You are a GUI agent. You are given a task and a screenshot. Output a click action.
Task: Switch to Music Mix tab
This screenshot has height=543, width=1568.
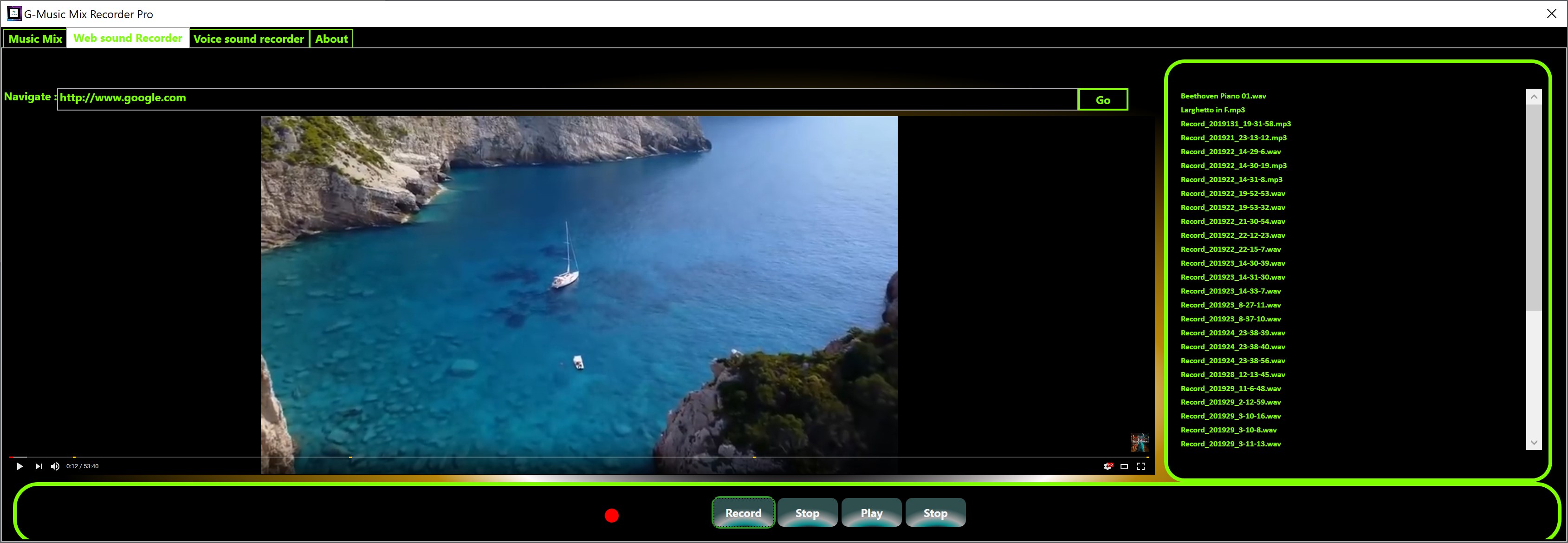pyautogui.click(x=35, y=39)
